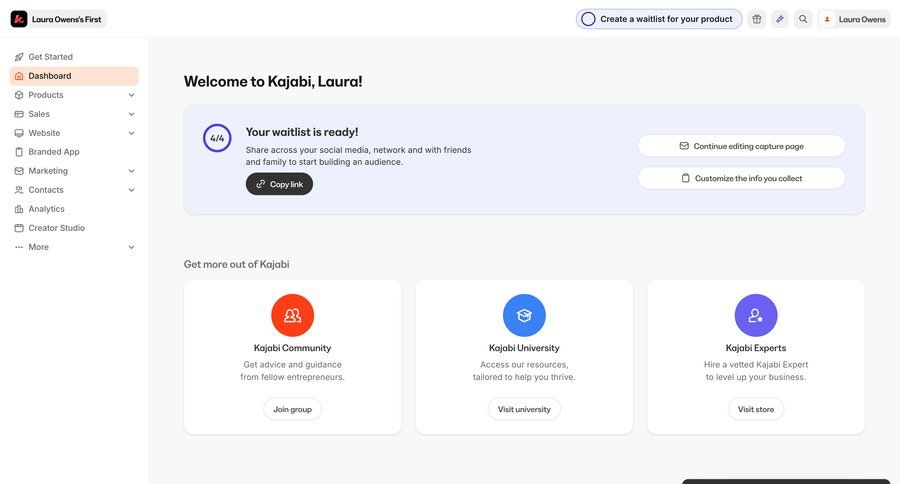Expand the Website chevron
This screenshot has width=900, height=484.
click(131, 133)
